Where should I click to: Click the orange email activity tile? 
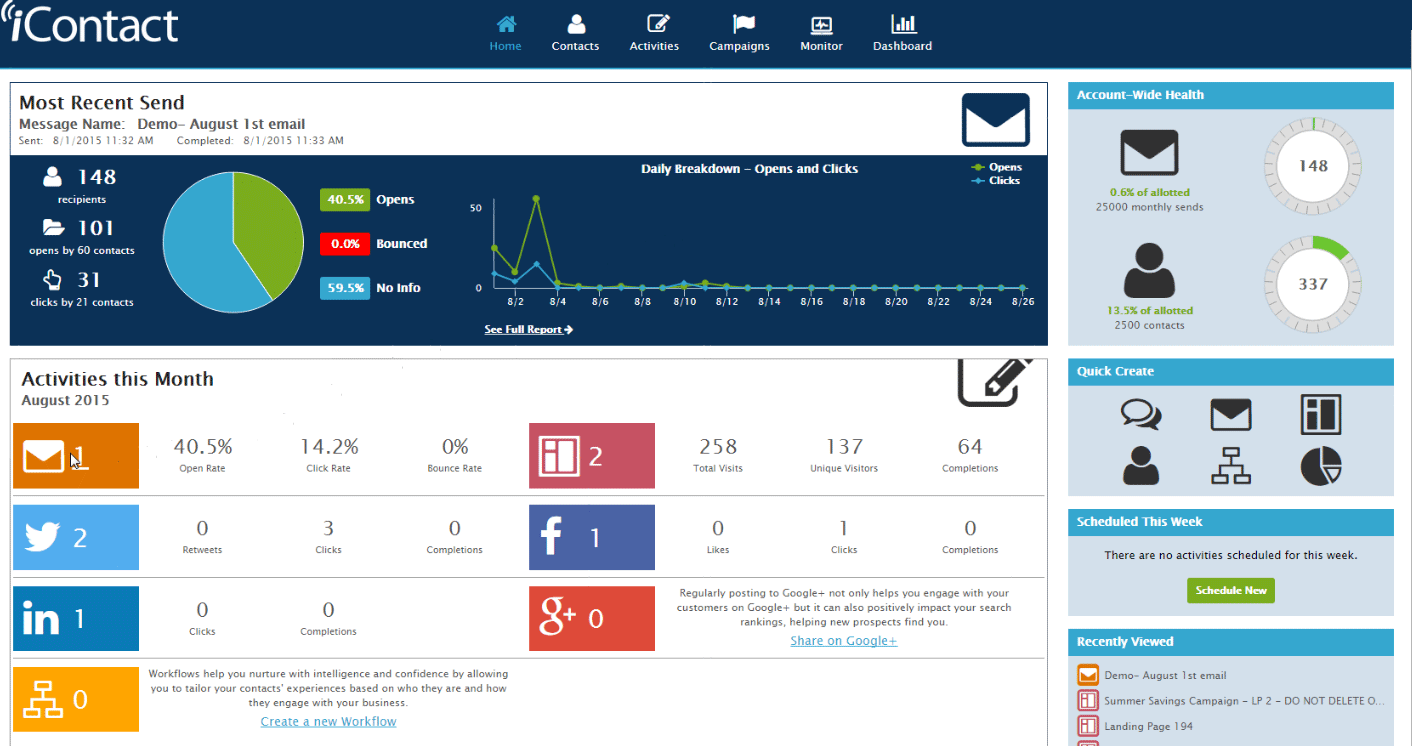point(76,456)
